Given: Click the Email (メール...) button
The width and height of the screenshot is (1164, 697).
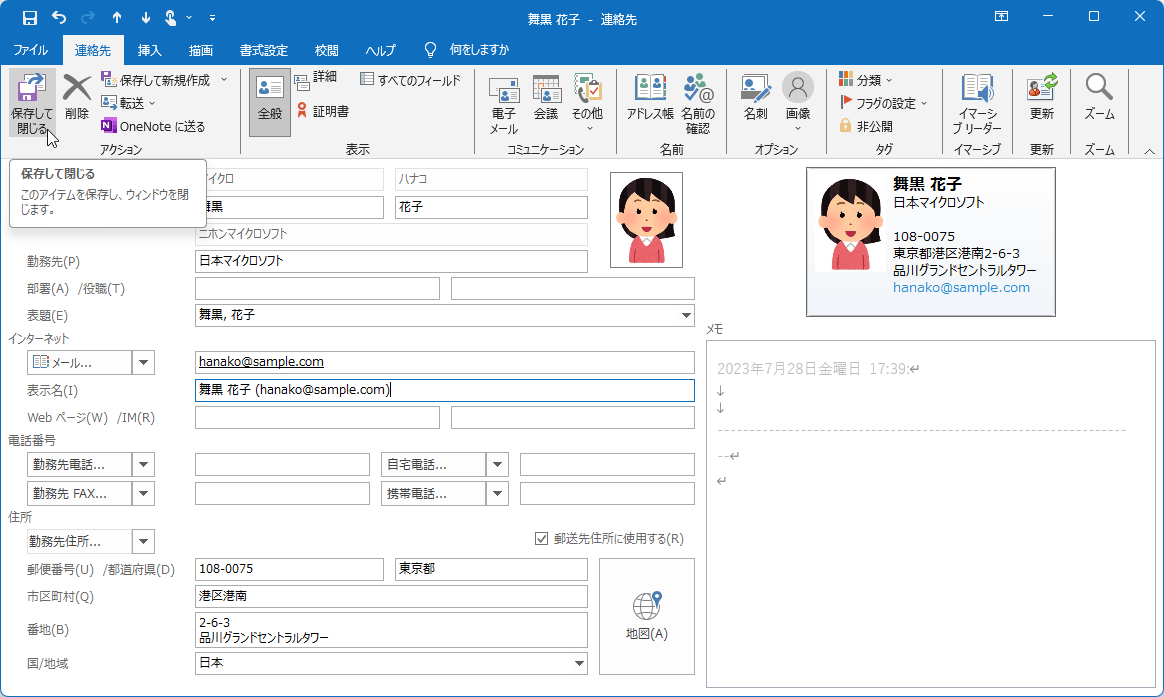Looking at the screenshot, I should [x=79, y=362].
